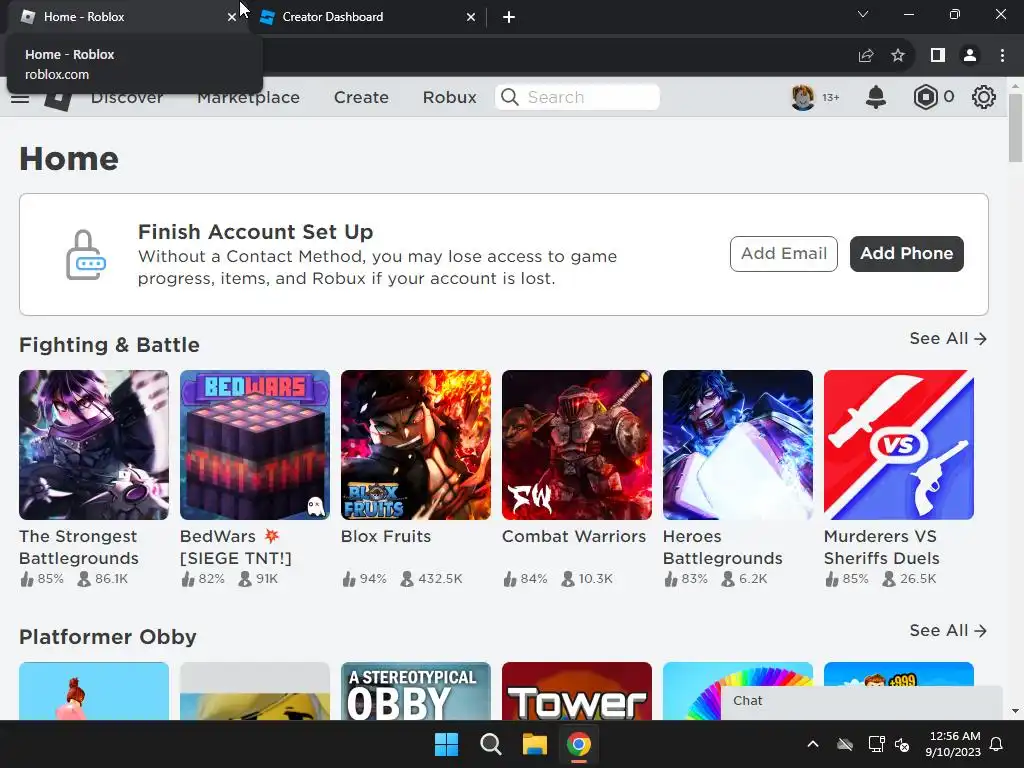Open the muted volume tray icon
This screenshot has height=768, width=1024.
pyautogui.click(x=902, y=744)
